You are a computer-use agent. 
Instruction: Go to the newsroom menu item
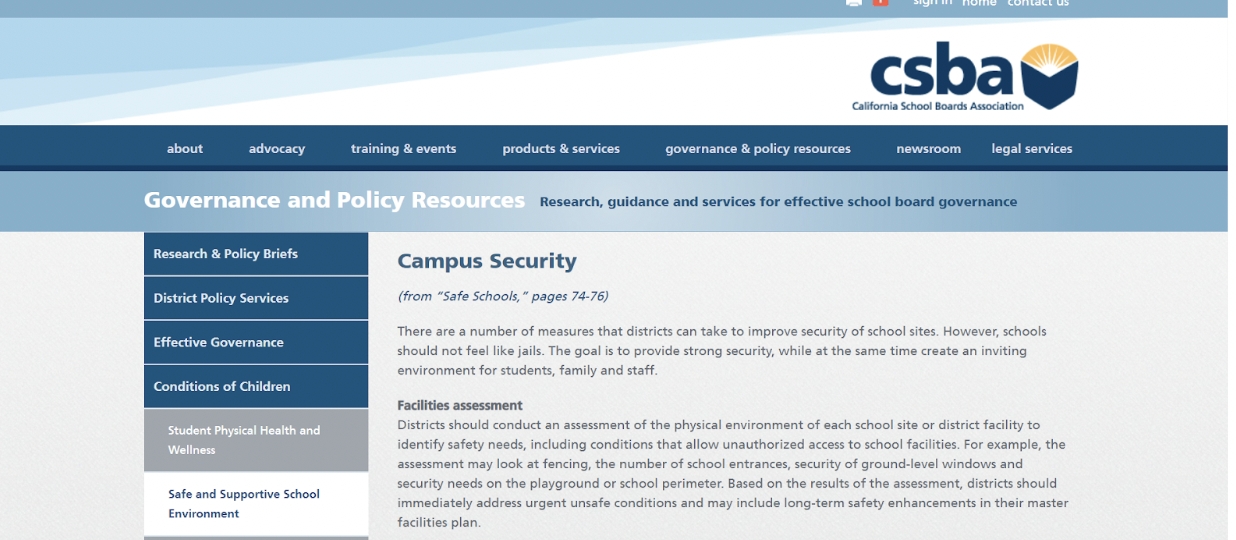[928, 148]
